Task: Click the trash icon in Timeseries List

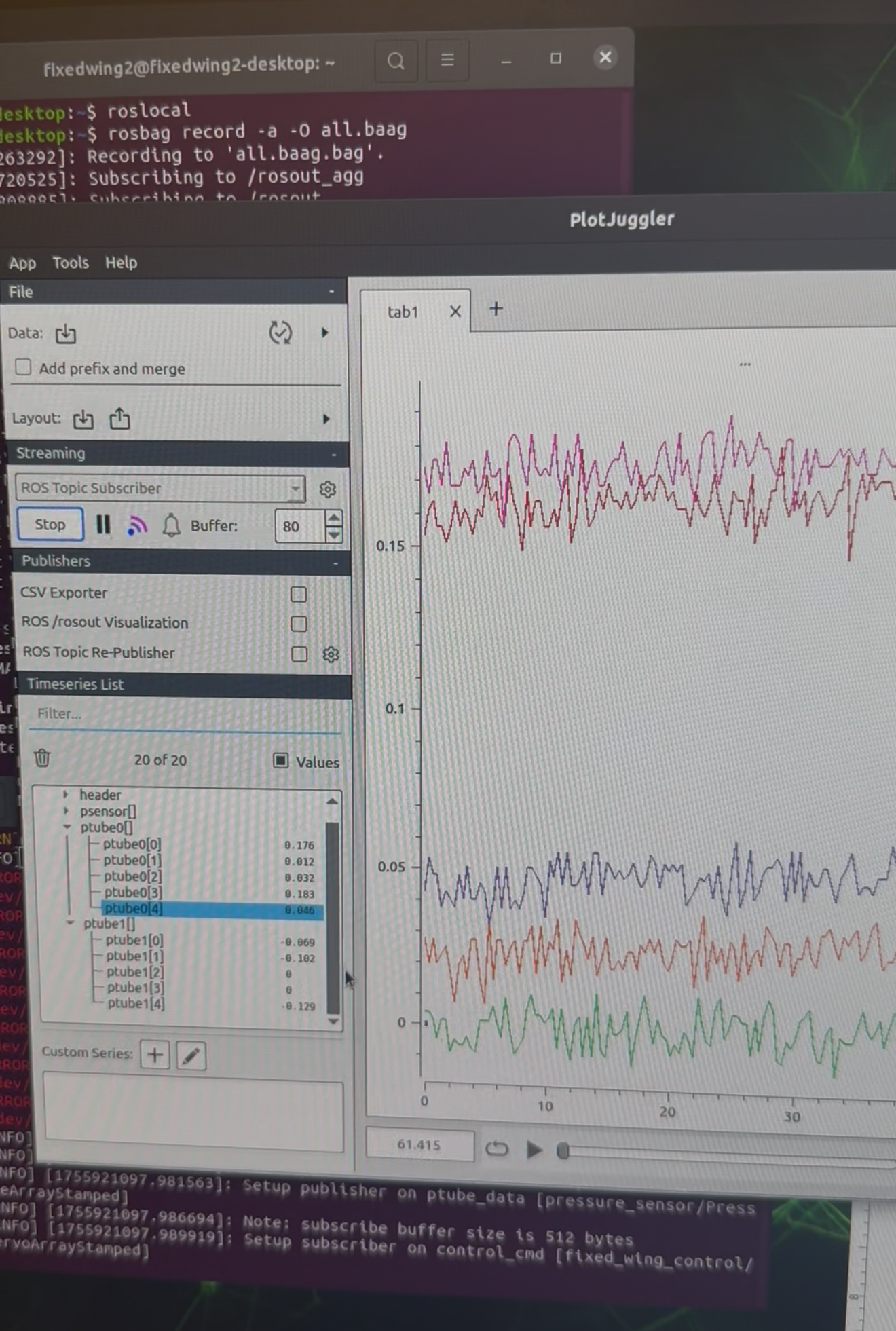Action: (43, 757)
